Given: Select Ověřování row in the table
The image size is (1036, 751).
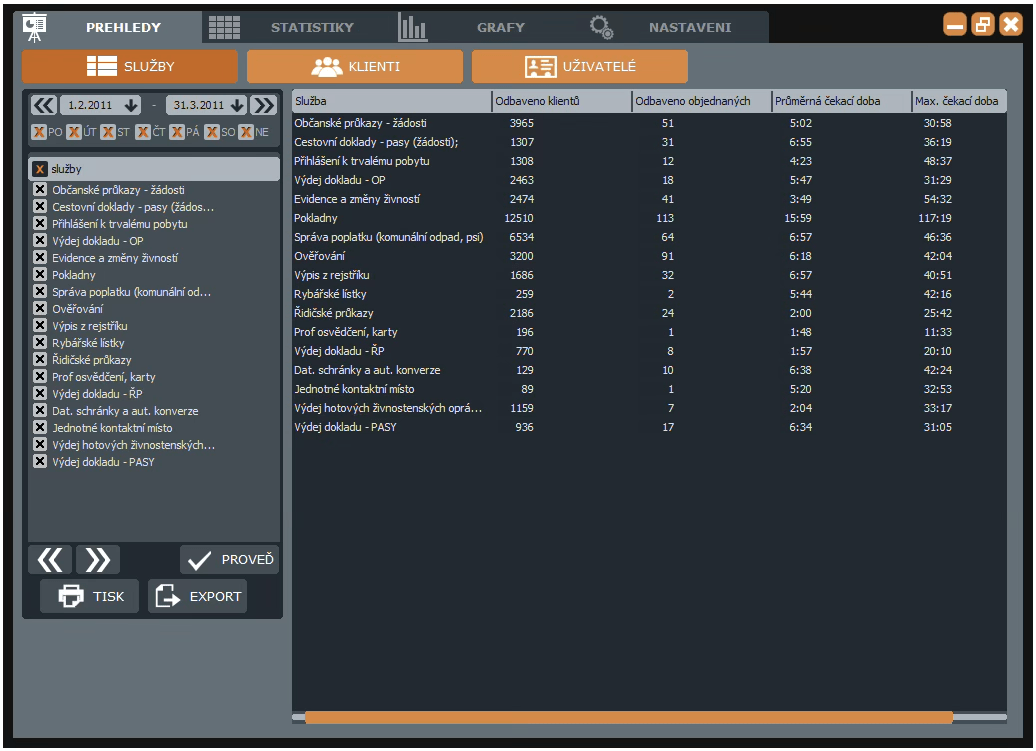Looking at the screenshot, I should (649, 256).
